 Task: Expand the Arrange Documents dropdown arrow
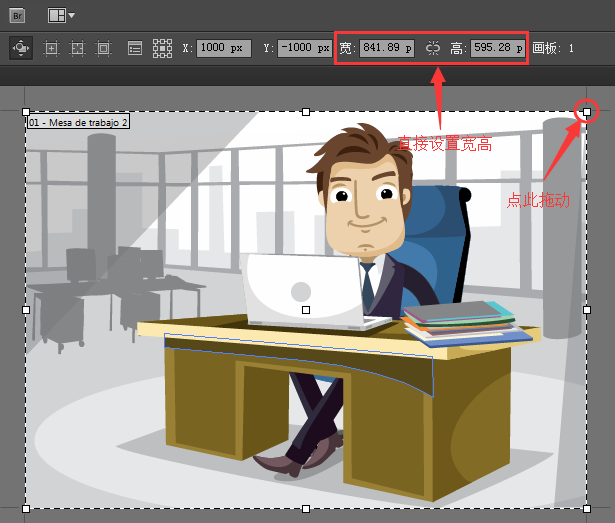point(71,15)
